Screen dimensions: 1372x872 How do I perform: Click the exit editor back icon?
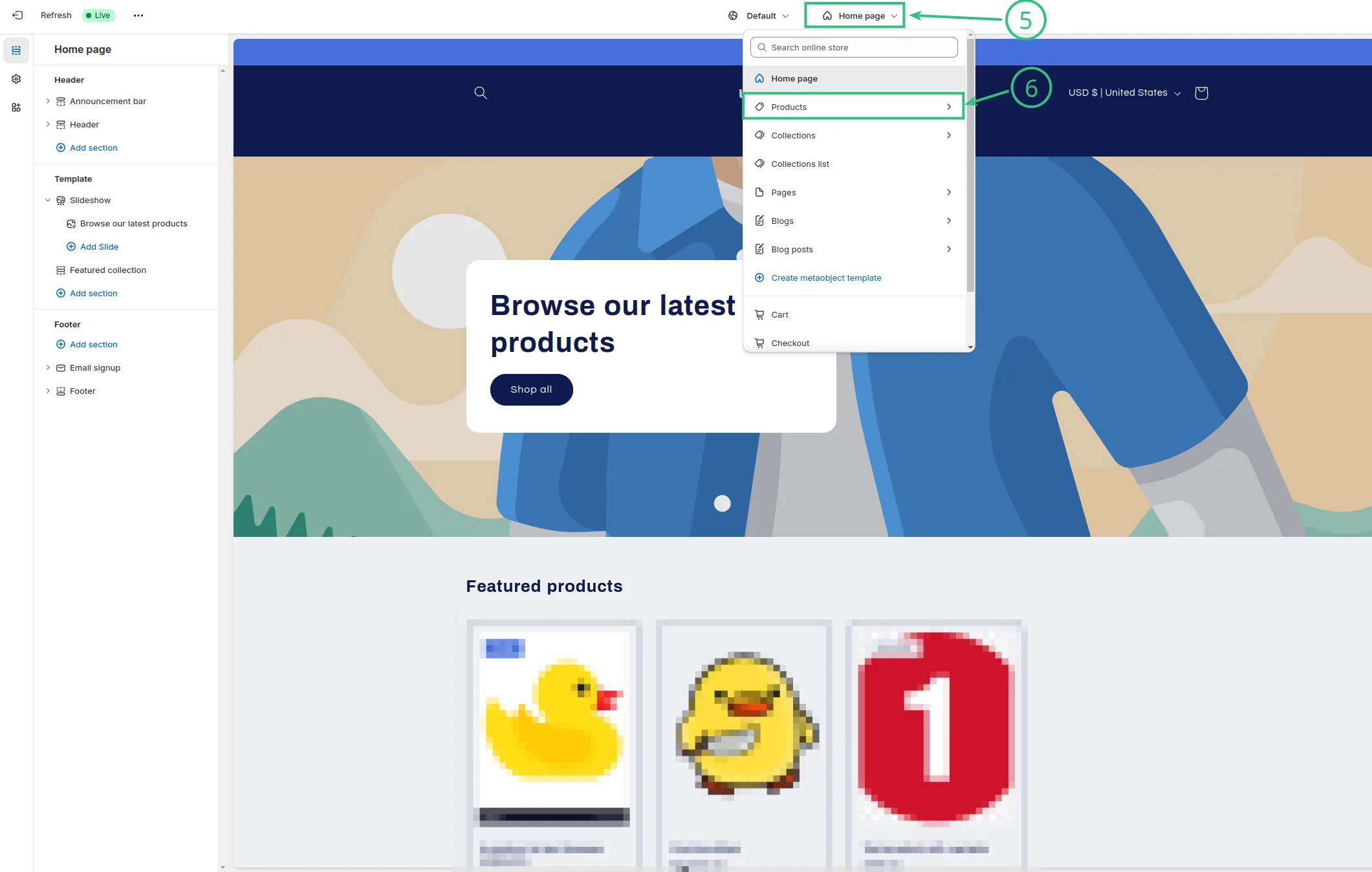pyautogui.click(x=17, y=15)
